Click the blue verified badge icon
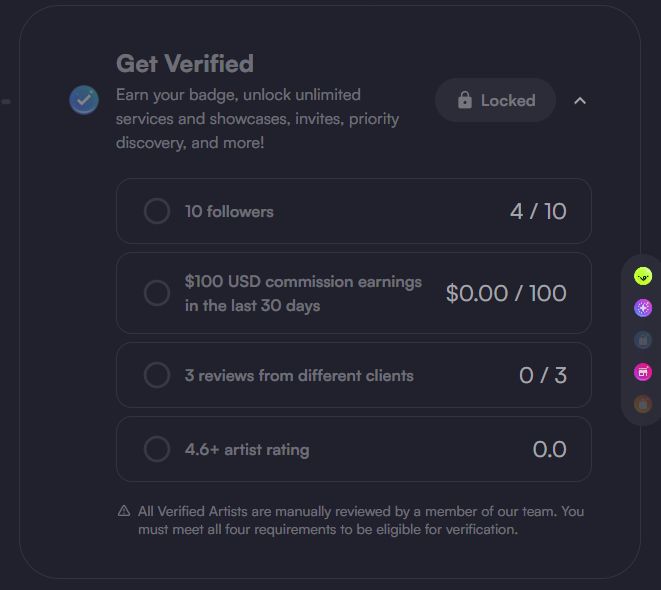Screen dimensions: 661x590 coord(84,100)
